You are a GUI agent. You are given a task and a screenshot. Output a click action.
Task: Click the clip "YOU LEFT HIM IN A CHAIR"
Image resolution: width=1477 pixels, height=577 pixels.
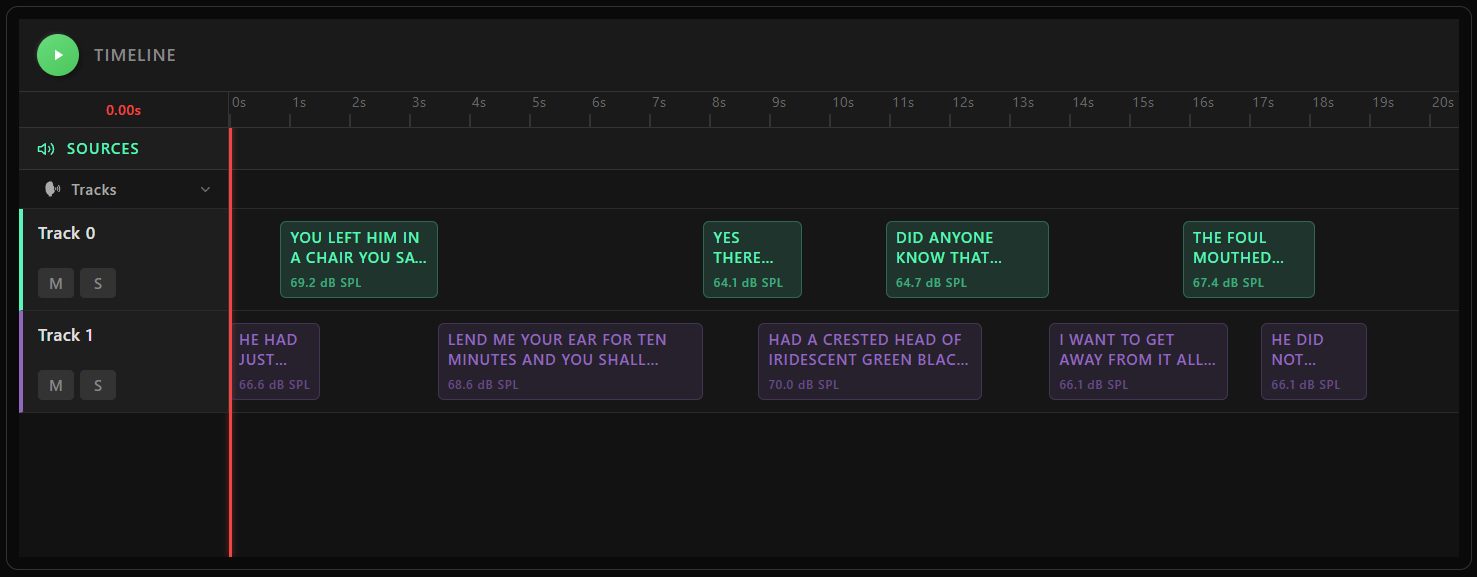click(x=358, y=259)
